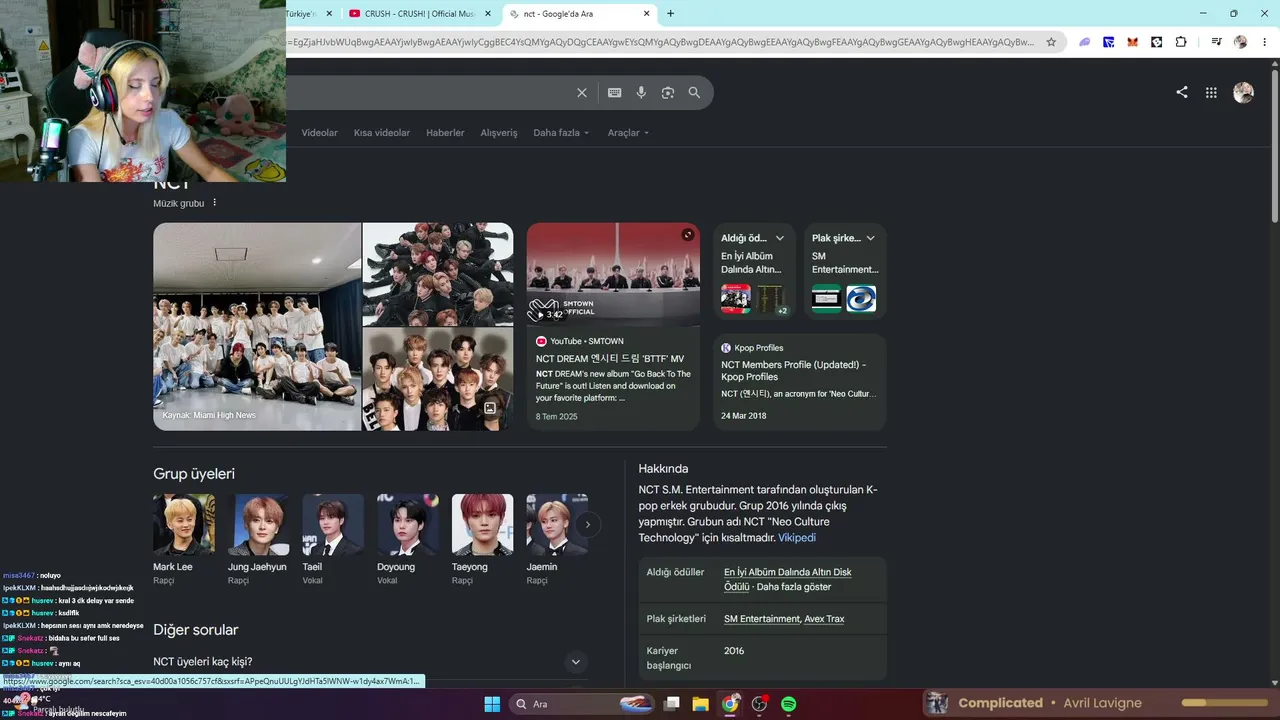Switch to the NCT Google search tab
Image resolution: width=1280 pixels, height=720 pixels.
[x=580, y=14]
